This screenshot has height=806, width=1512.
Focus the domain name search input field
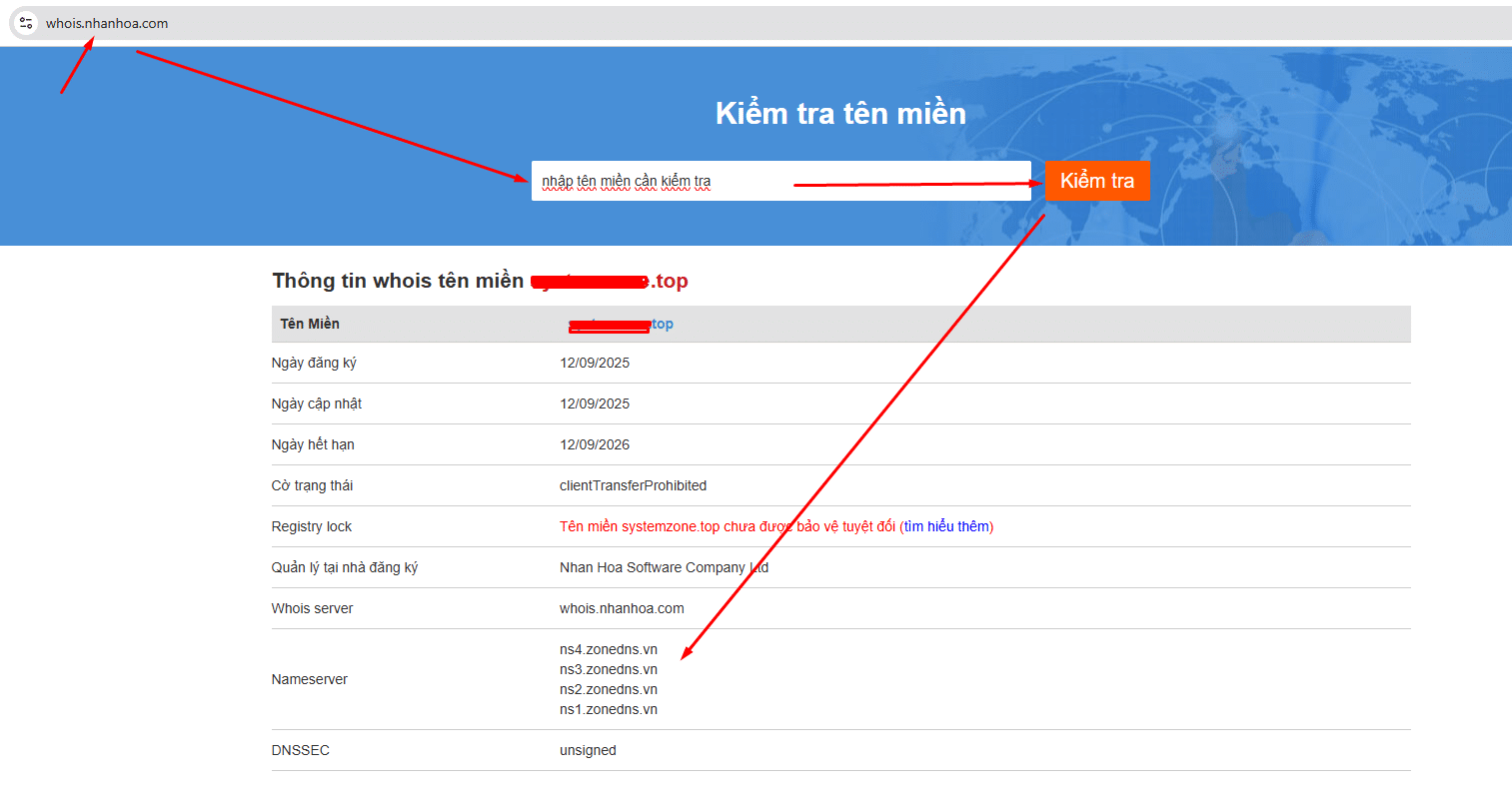779,181
